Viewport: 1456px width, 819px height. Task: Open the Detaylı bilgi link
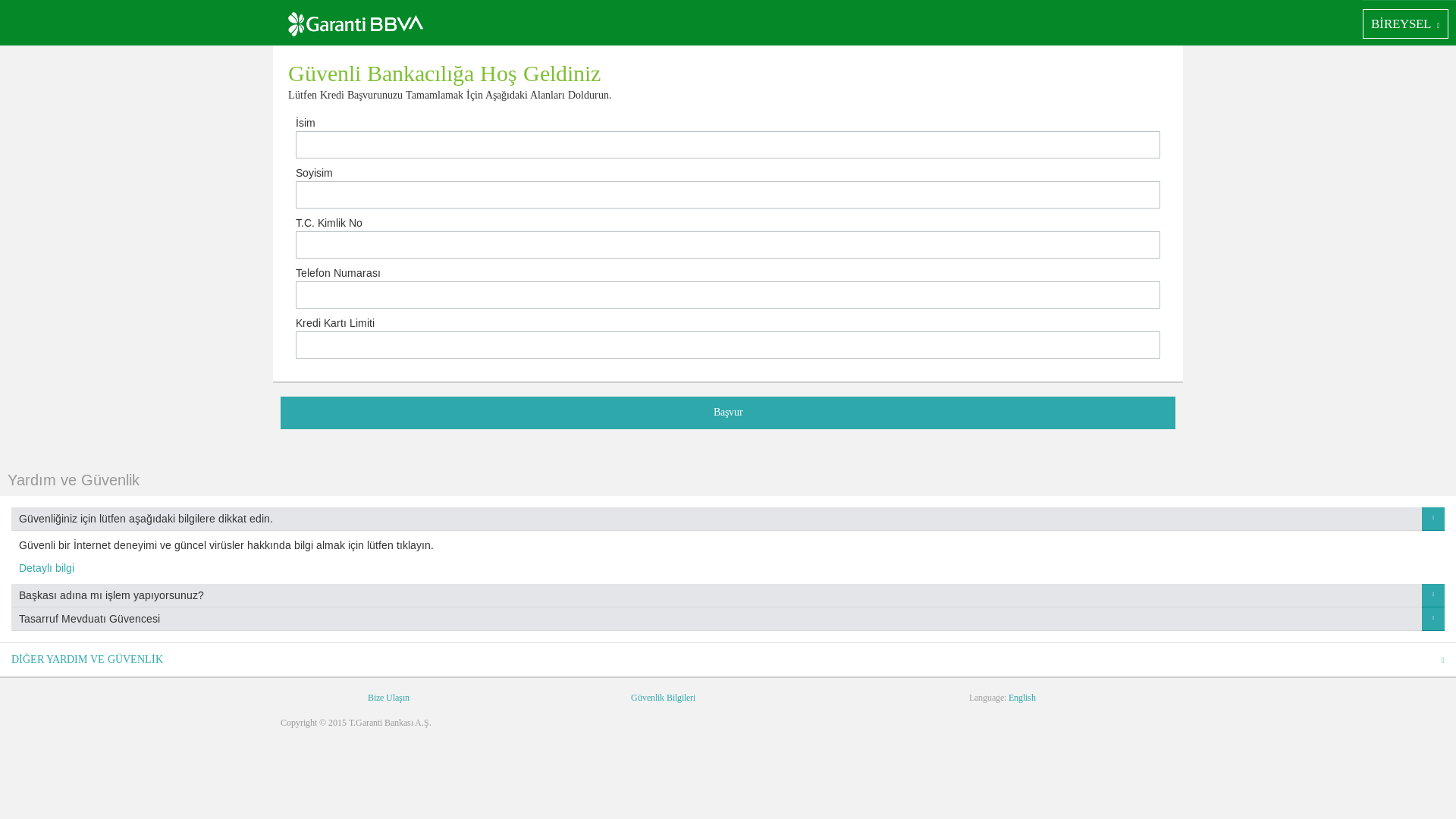(x=46, y=568)
